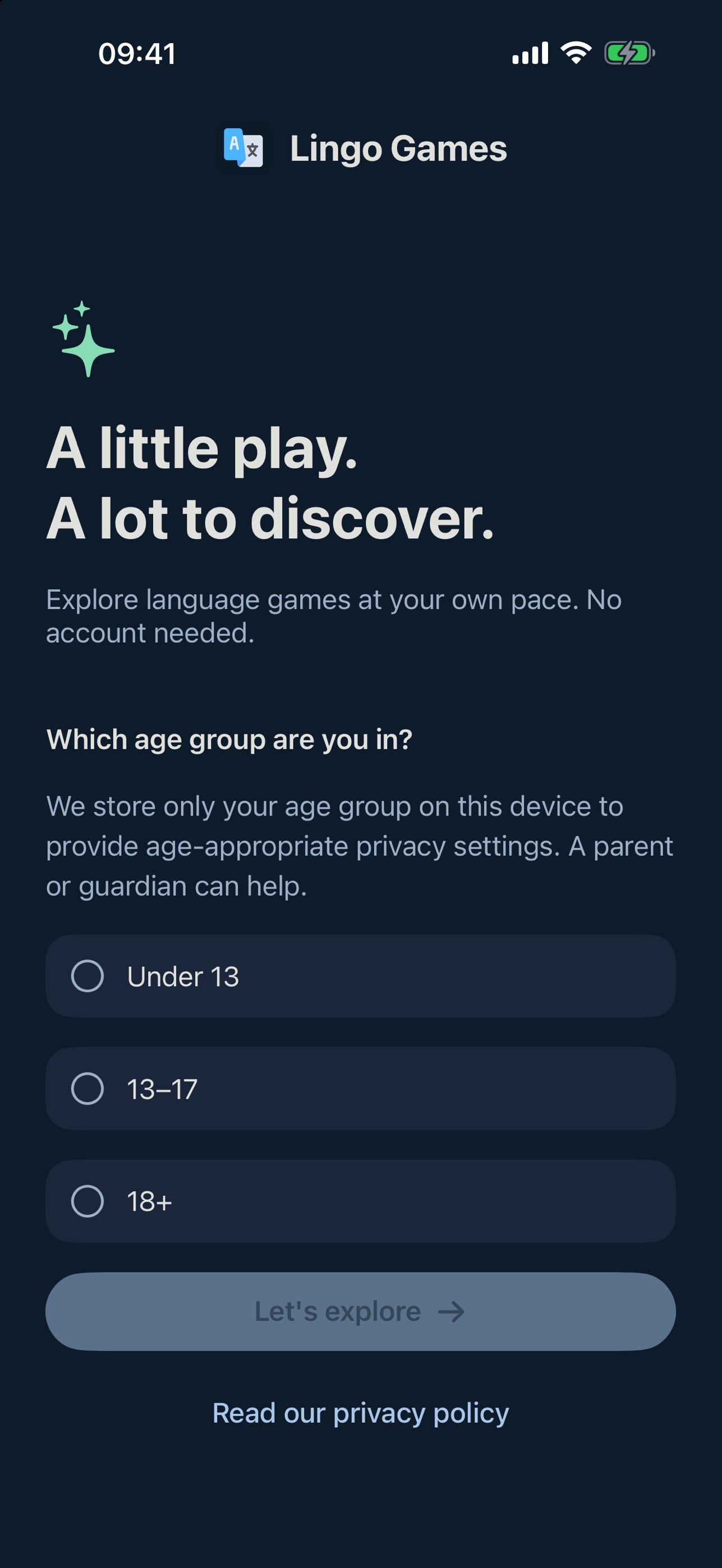Tap the Wi-Fi status icon
Viewport: 722px width, 1568px height.
click(x=576, y=53)
